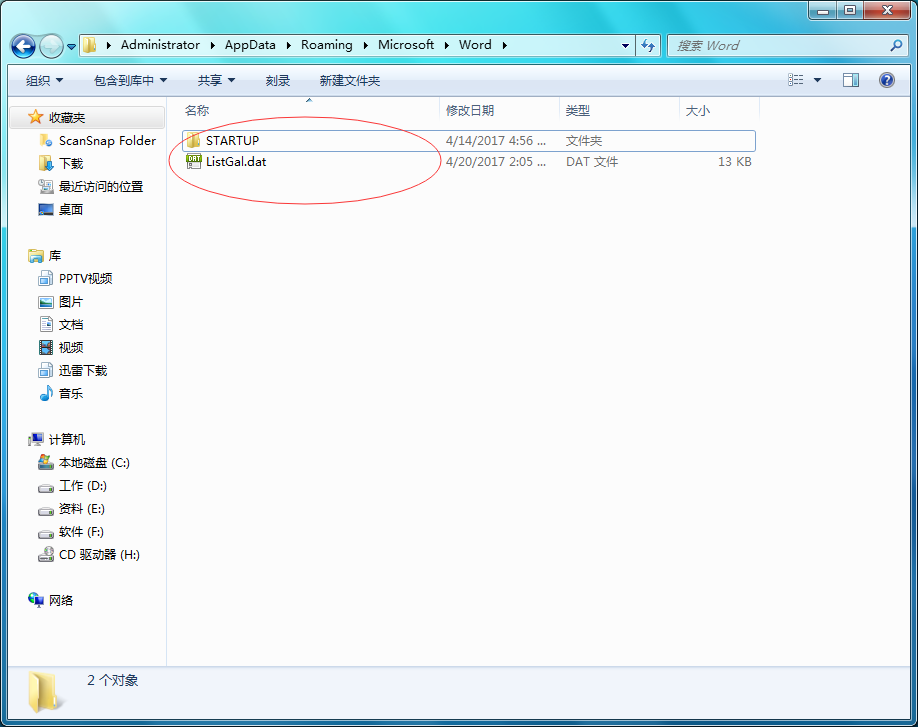The height and width of the screenshot is (727, 918).
Task: Open 工作 (D:) drive
Action: [83, 485]
